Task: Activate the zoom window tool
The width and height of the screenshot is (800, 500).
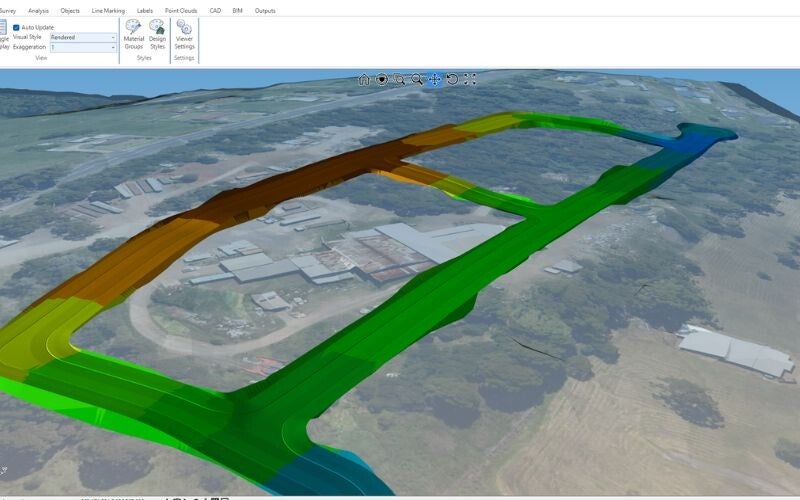Action: [399, 79]
